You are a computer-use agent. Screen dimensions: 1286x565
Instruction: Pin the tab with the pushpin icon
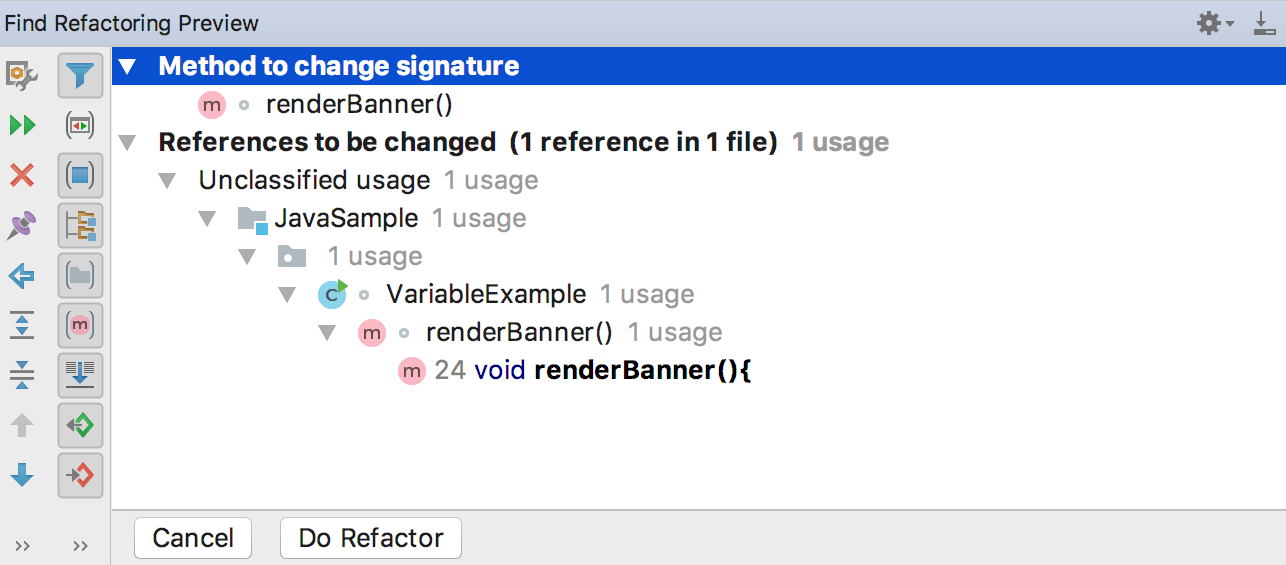(x=22, y=225)
